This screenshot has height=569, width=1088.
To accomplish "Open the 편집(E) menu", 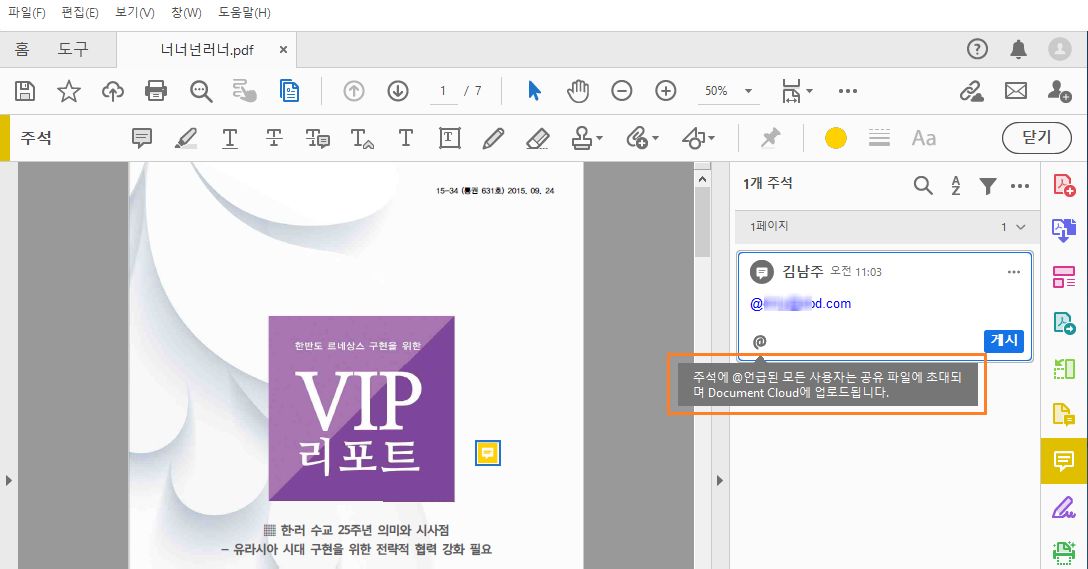I will 80,12.
